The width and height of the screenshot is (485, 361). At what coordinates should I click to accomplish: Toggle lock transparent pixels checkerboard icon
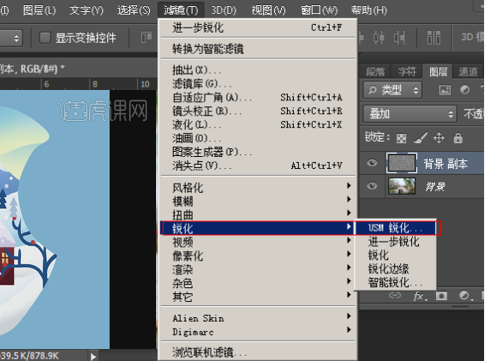click(x=401, y=138)
